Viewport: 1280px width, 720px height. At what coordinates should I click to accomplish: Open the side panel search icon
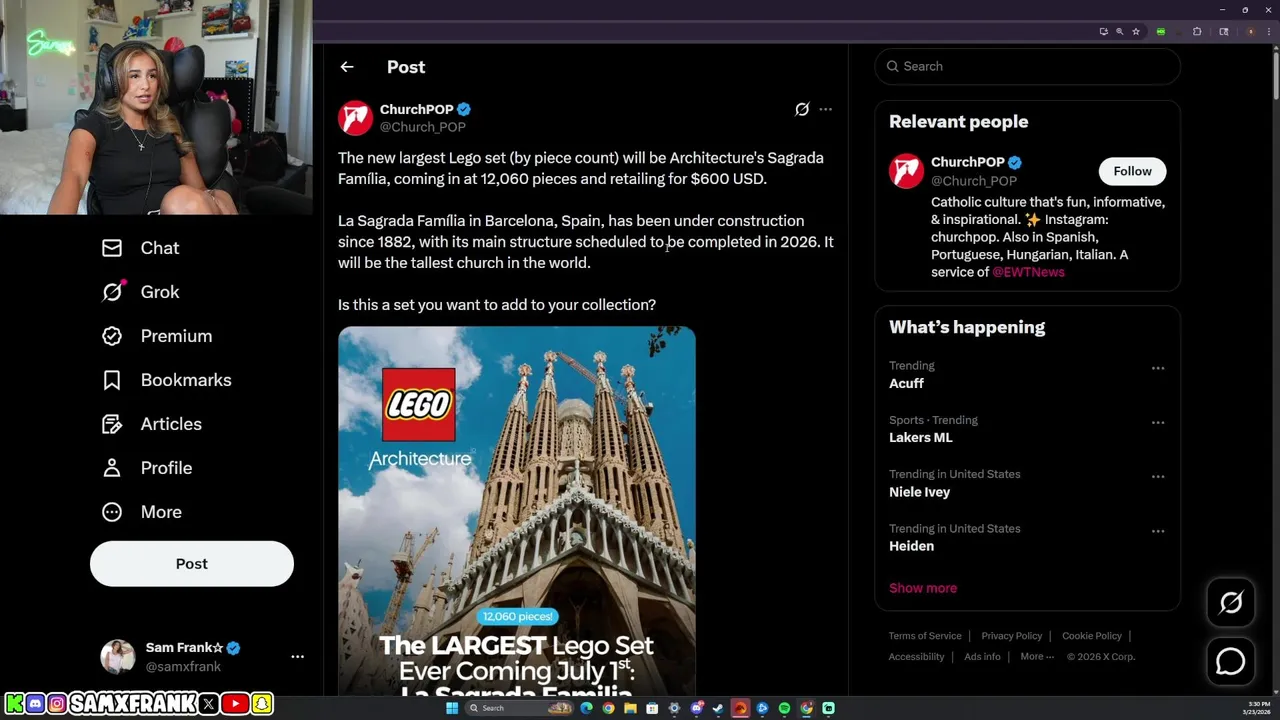[1224, 32]
